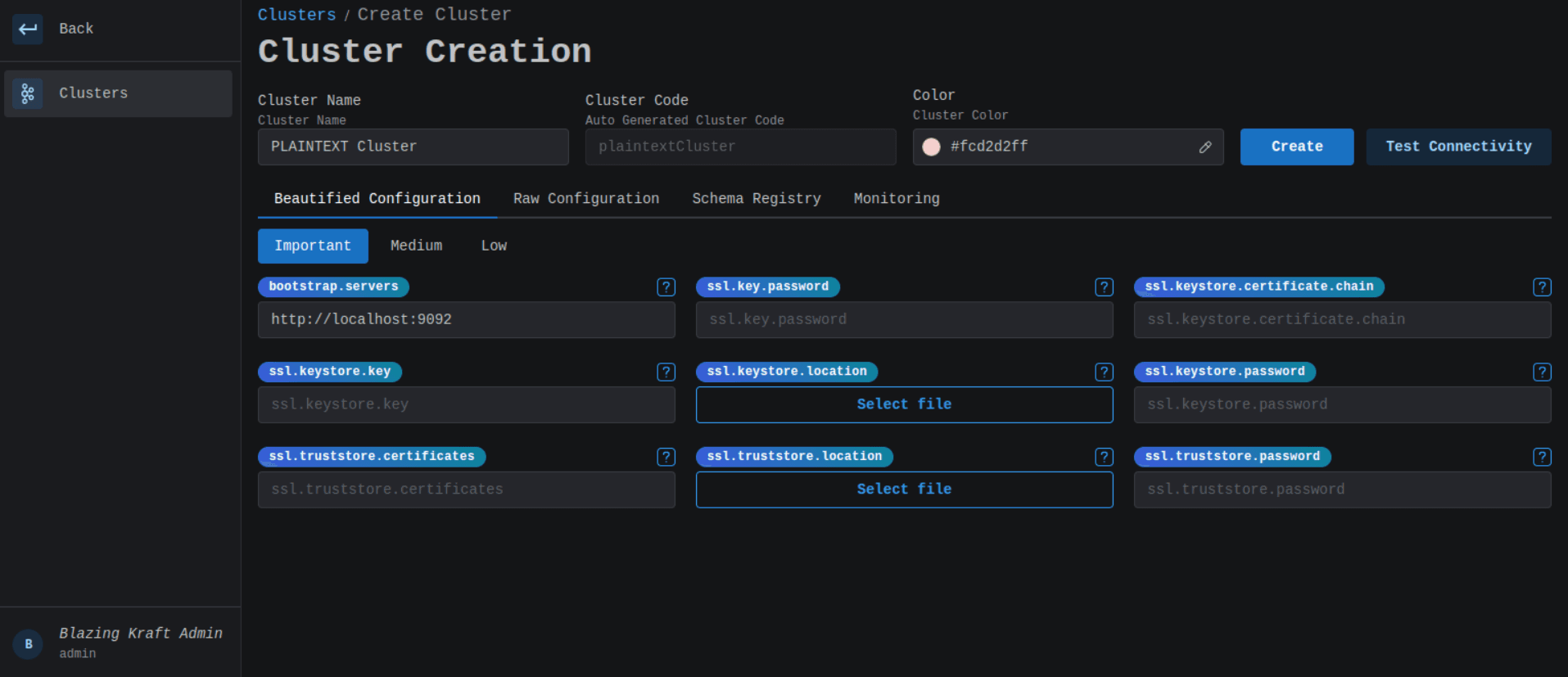Click Auto Generated Cluster Code text
Image resolution: width=1568 pixels, height=677 pixels.
click(x=685, y=120)
